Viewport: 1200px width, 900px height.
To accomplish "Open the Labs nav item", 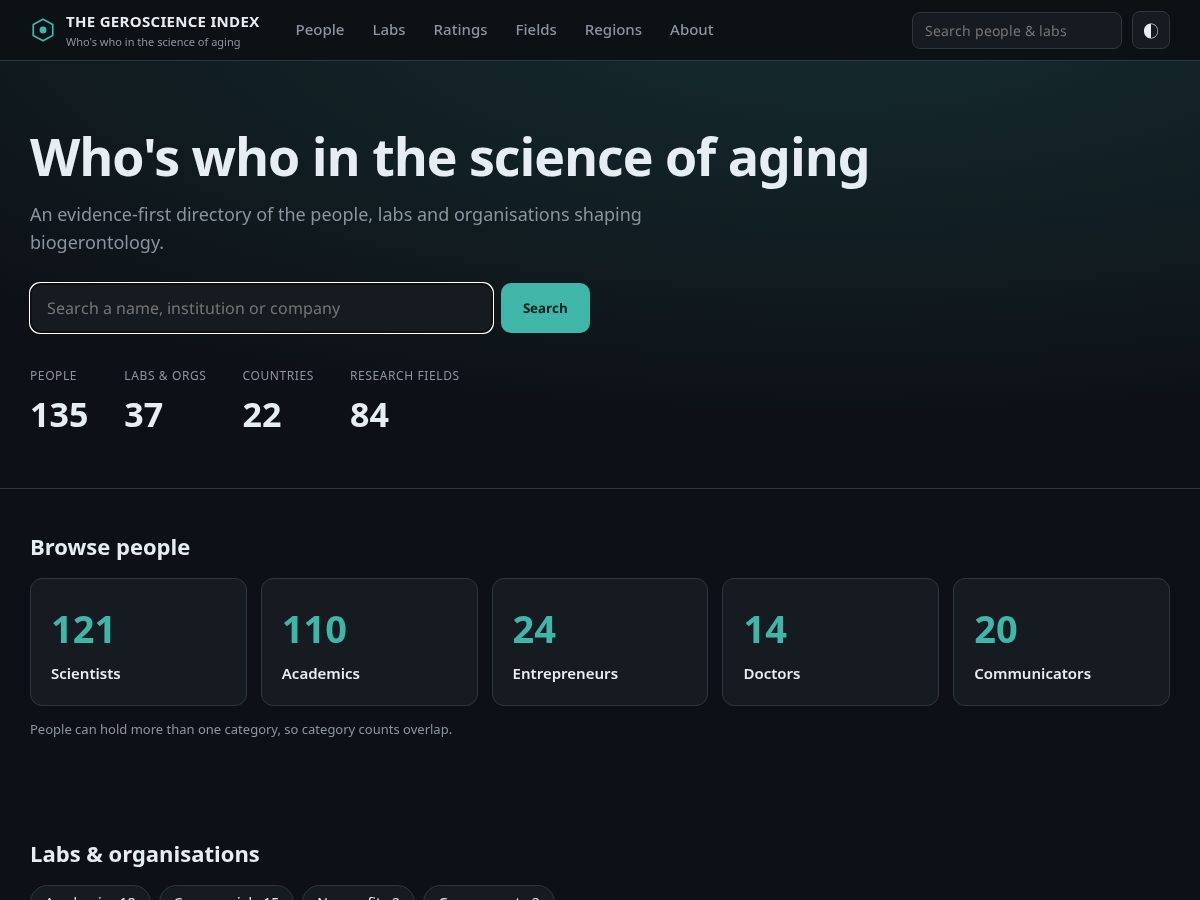I will click(389, 30).
